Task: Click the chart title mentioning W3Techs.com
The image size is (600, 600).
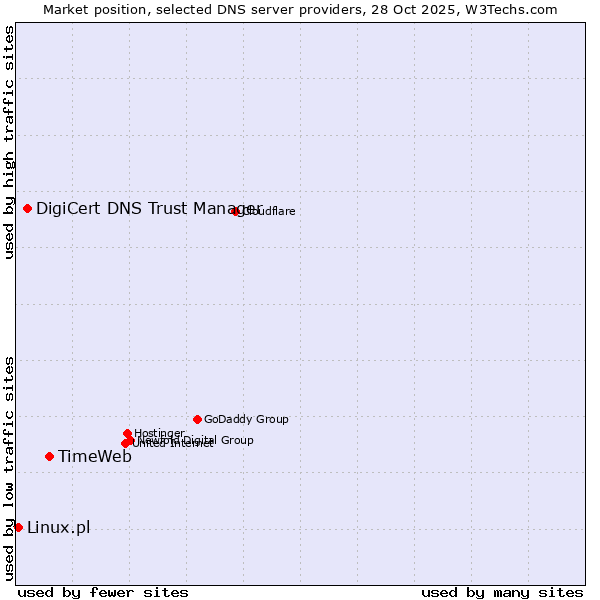Action: point(300,9)
